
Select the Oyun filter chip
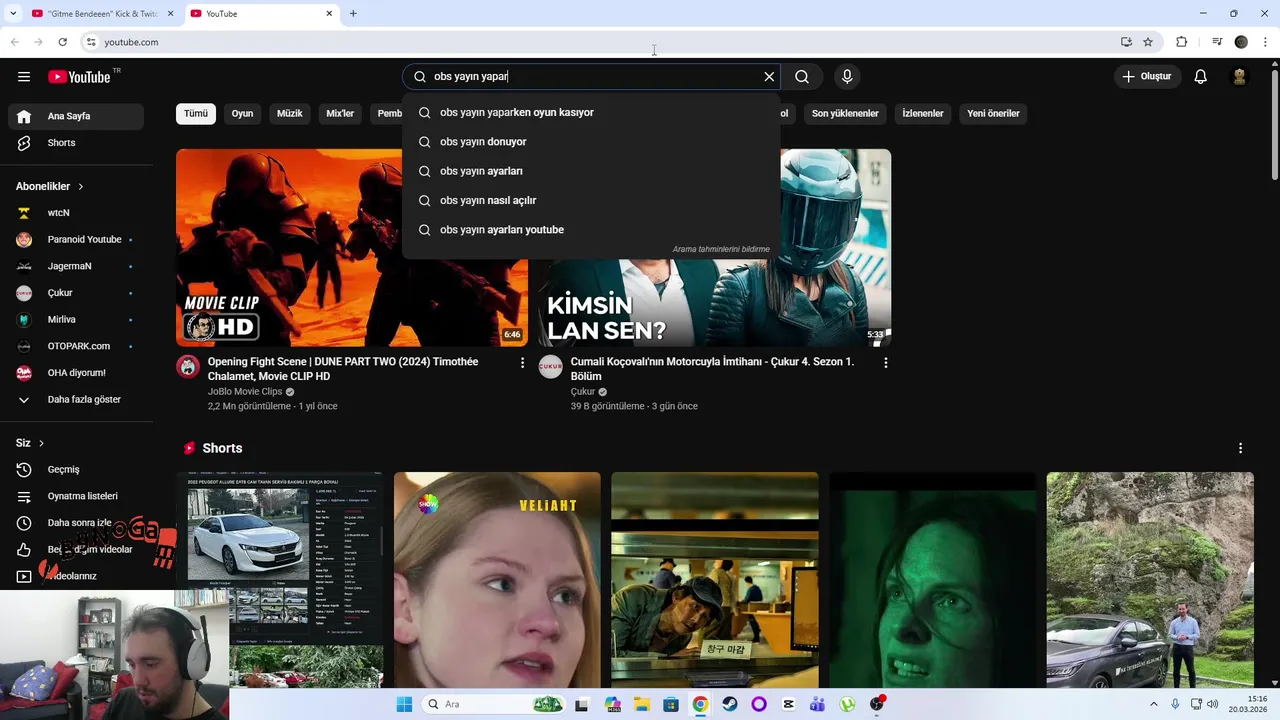tap(243, 114)
